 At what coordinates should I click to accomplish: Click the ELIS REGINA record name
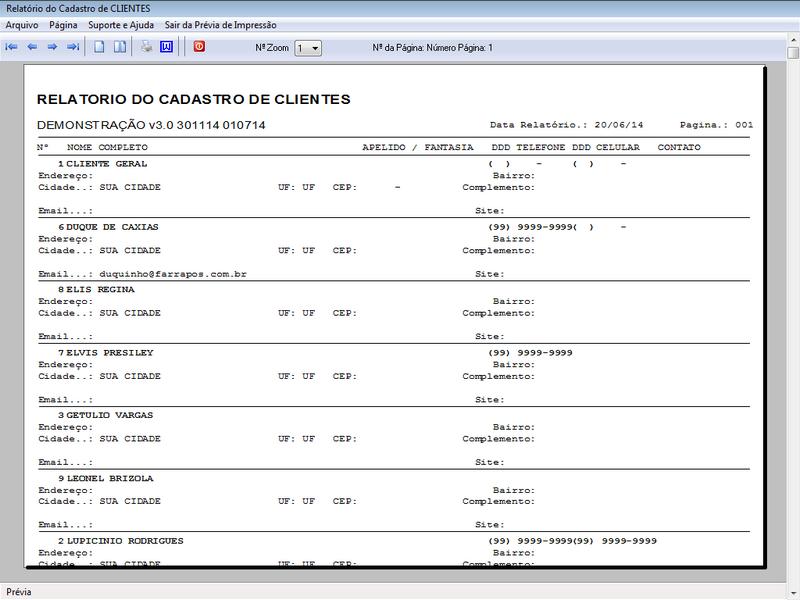click(101, 290)
